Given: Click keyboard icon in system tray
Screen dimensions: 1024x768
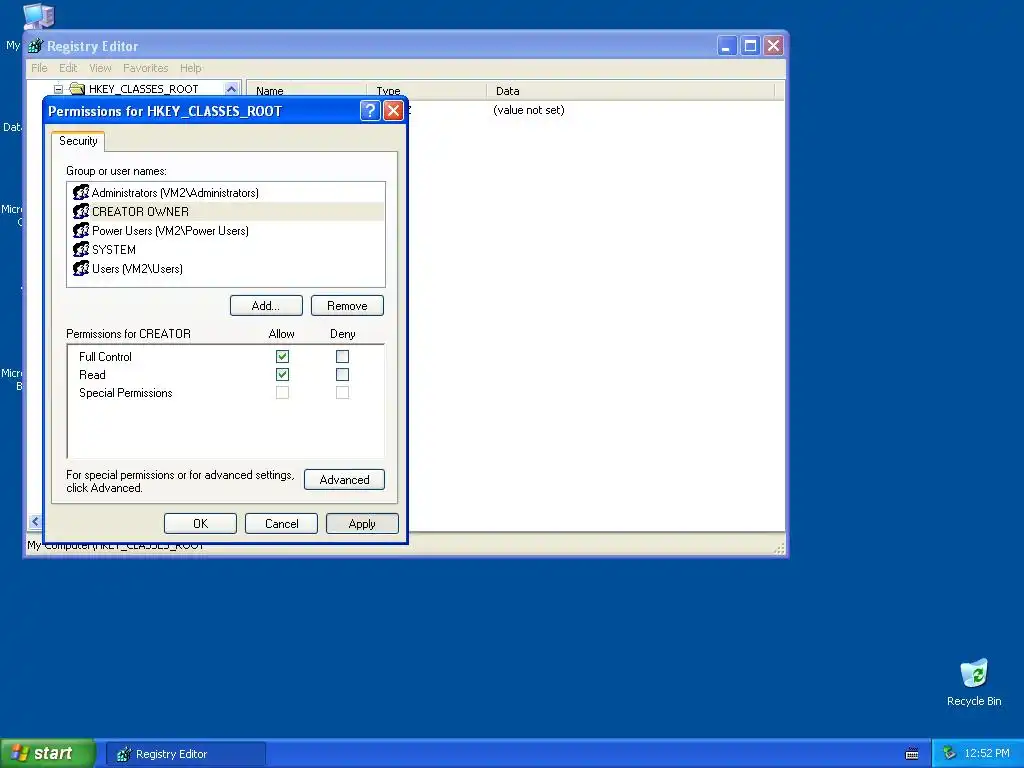Looking at the screenshot, I should coord(912,754).
